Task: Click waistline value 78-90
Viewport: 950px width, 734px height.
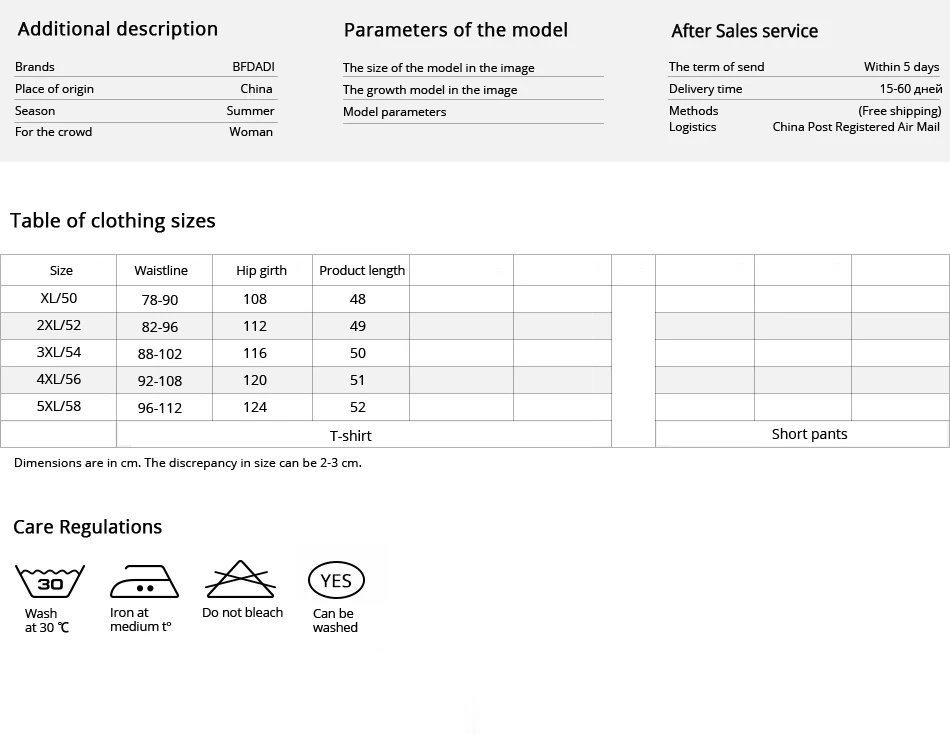Action: pyautogui.click(x=160, y=299)
